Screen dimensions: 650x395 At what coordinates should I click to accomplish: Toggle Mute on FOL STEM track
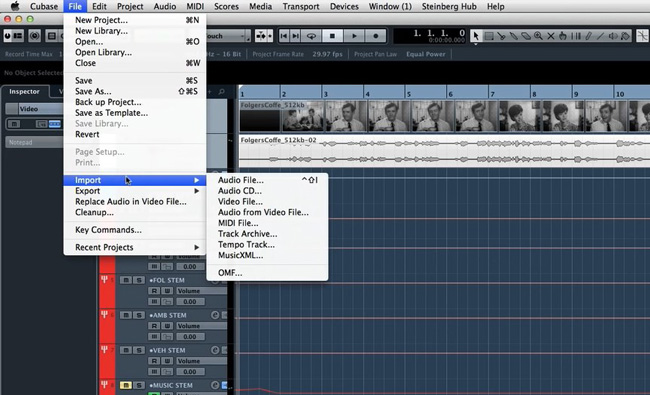pos(126,280)
